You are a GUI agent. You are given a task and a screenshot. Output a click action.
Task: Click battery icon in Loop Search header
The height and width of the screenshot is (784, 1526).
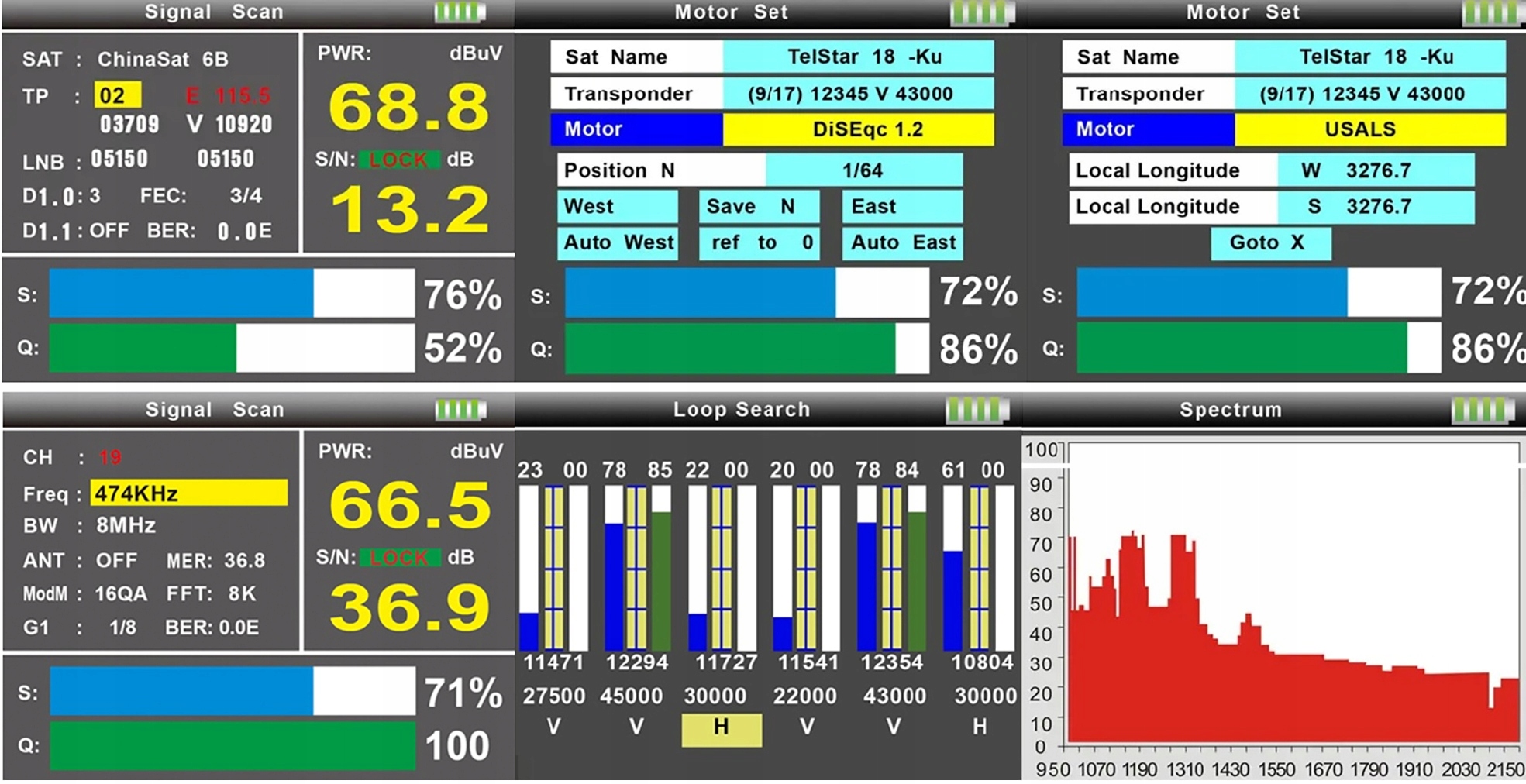coord(977,409)
